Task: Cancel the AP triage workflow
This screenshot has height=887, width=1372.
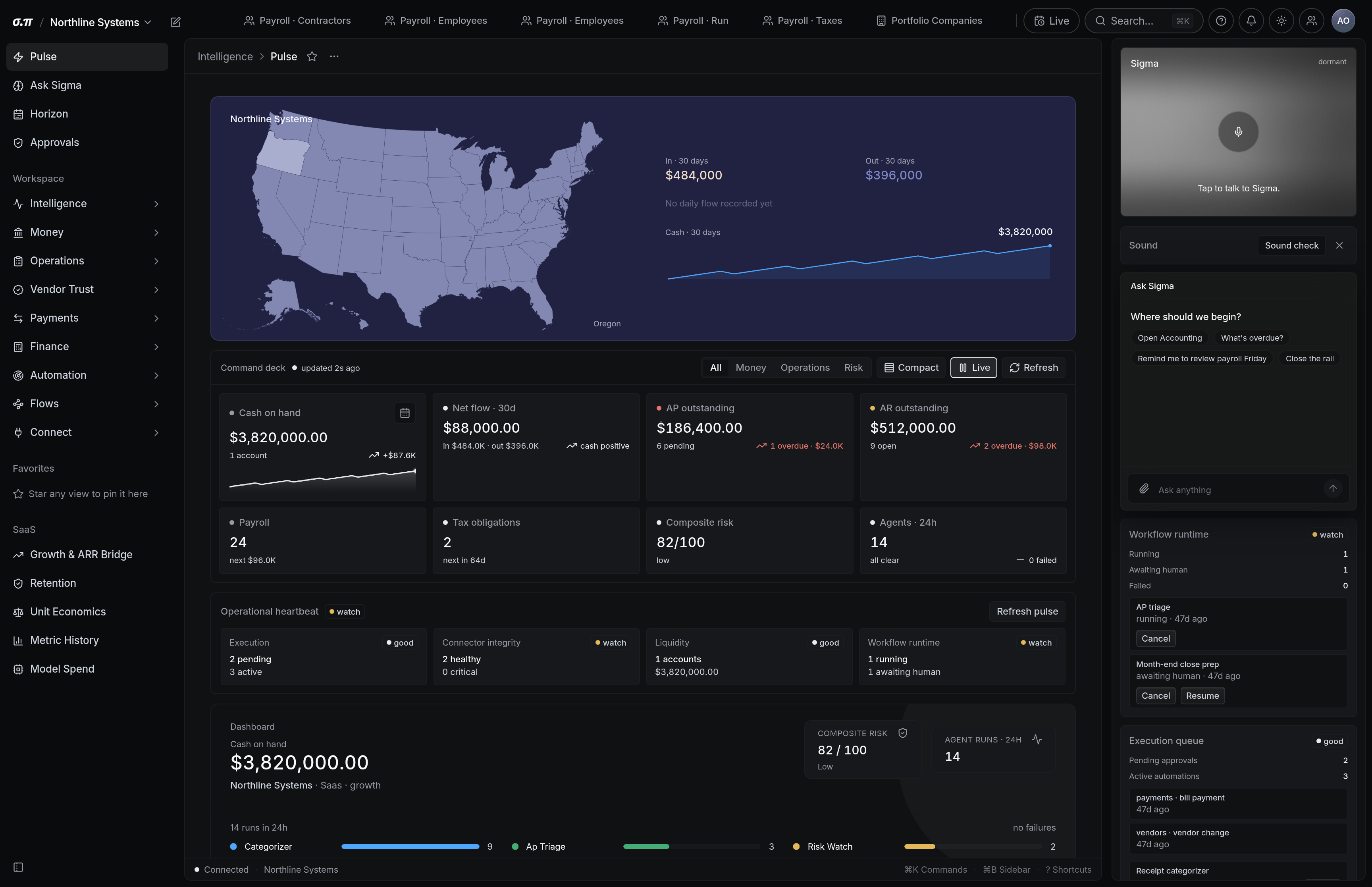Action: (1156, 639)
